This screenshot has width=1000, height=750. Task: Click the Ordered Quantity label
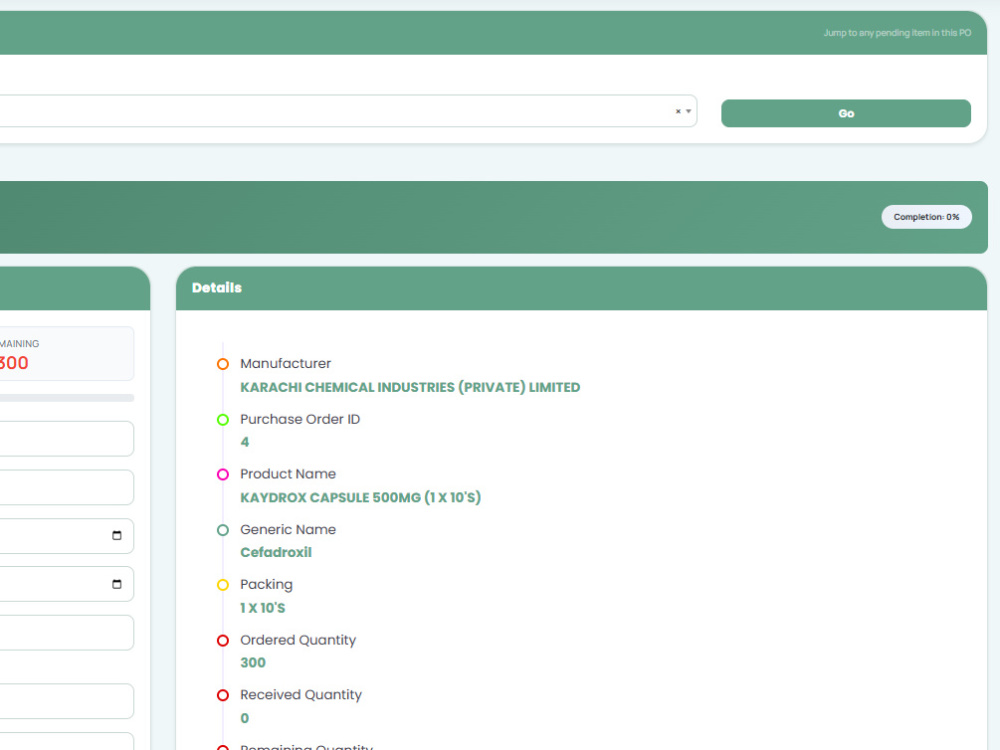298,640
